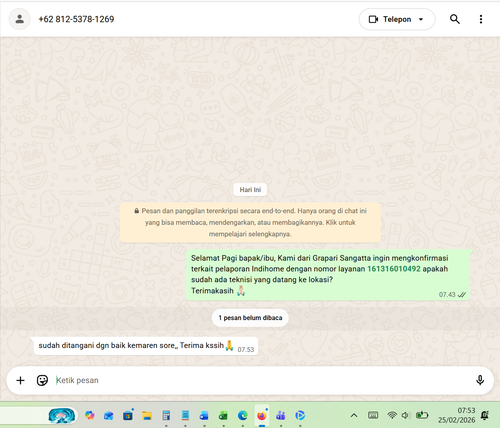
Task: Open Microsoft Edge from the taskbar
Action: [x=243, y=415]
